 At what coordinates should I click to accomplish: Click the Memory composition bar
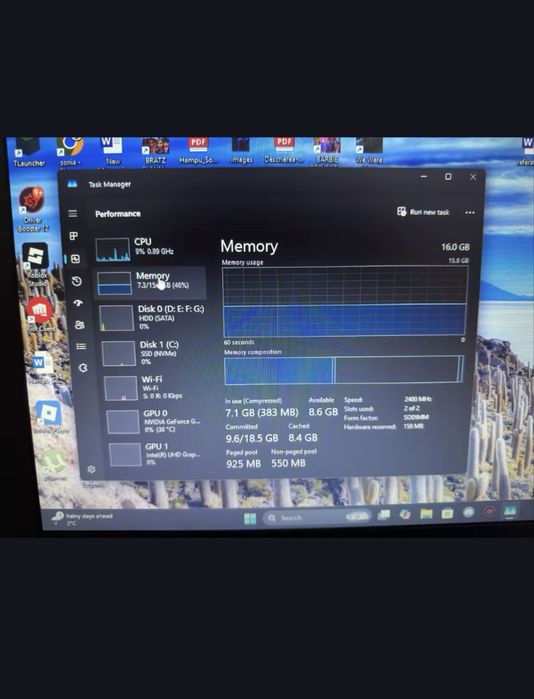point(344,370)
